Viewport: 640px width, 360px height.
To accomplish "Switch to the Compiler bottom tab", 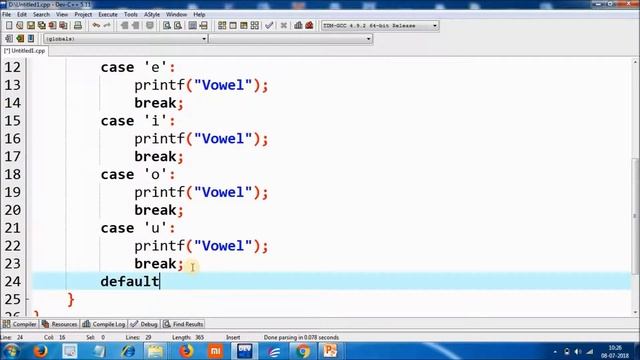I will tap(20, 324).
